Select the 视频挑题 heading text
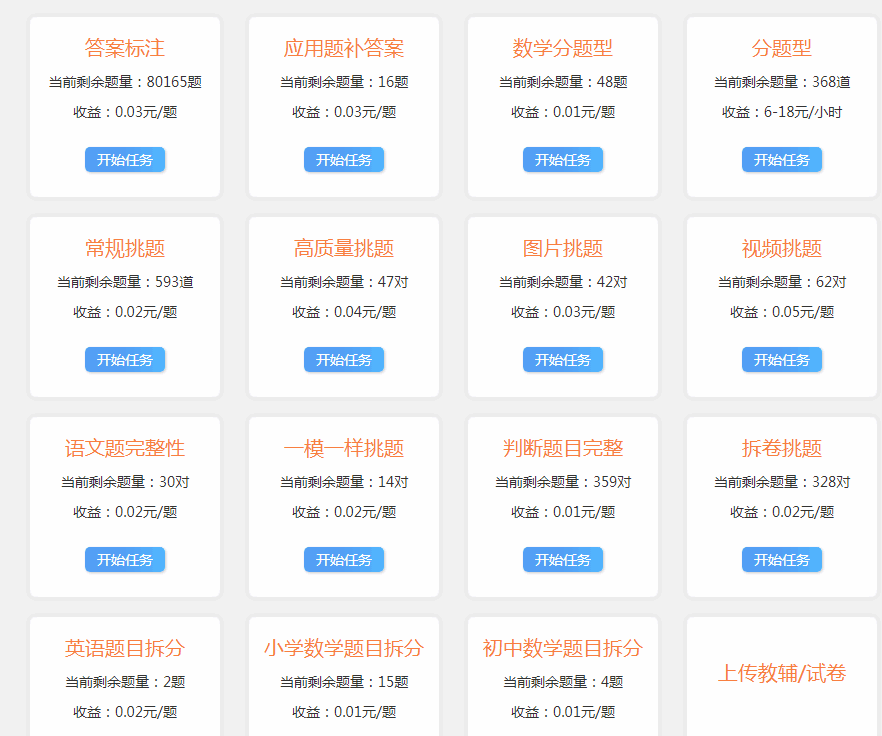The height and width of the screenshot is (736, 882). tap(782, 248)
